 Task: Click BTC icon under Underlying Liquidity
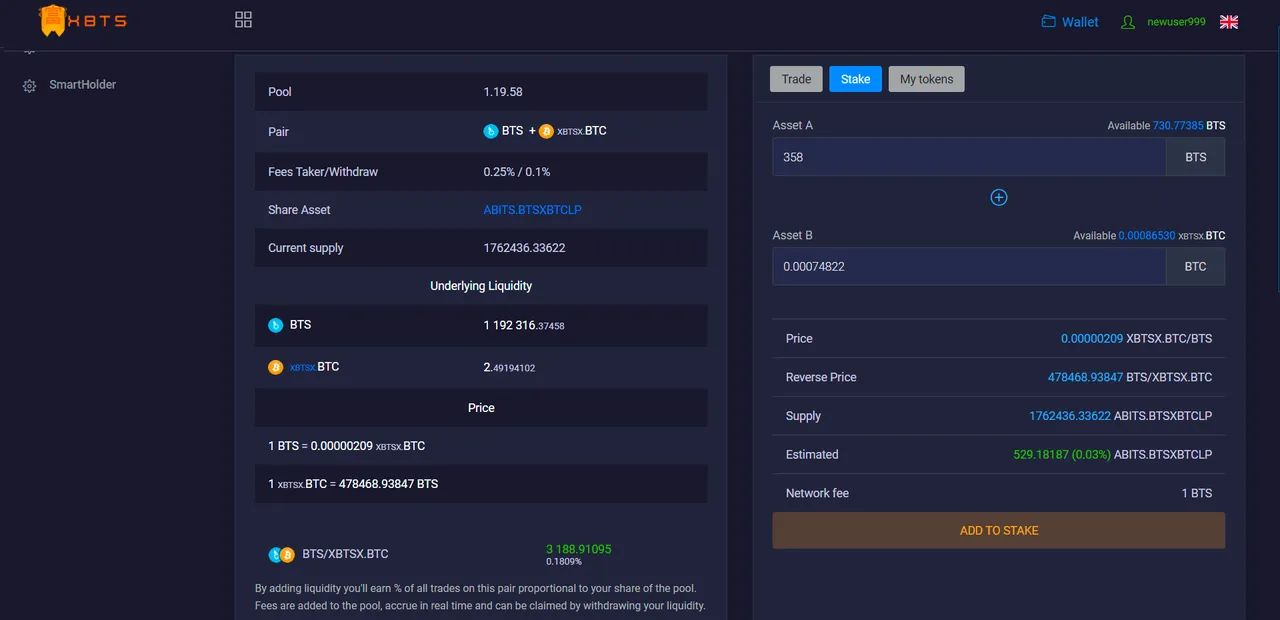pos(276,367)
